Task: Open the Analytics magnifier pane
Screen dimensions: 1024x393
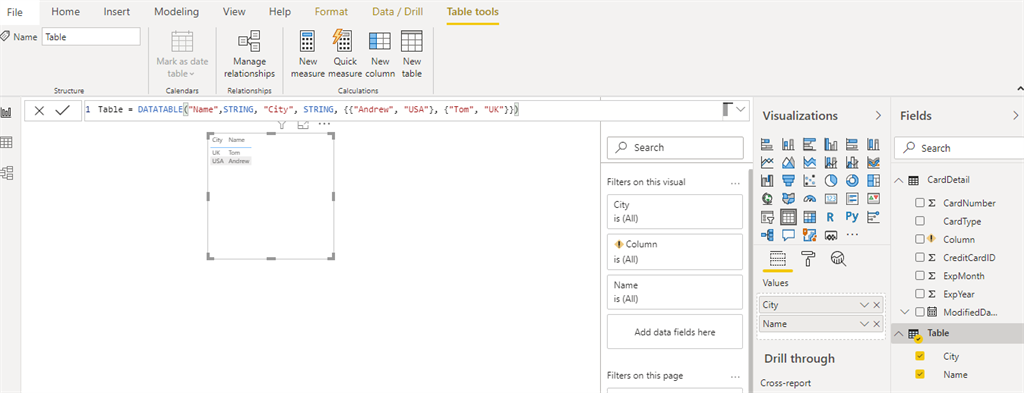Action: (838, 259)
